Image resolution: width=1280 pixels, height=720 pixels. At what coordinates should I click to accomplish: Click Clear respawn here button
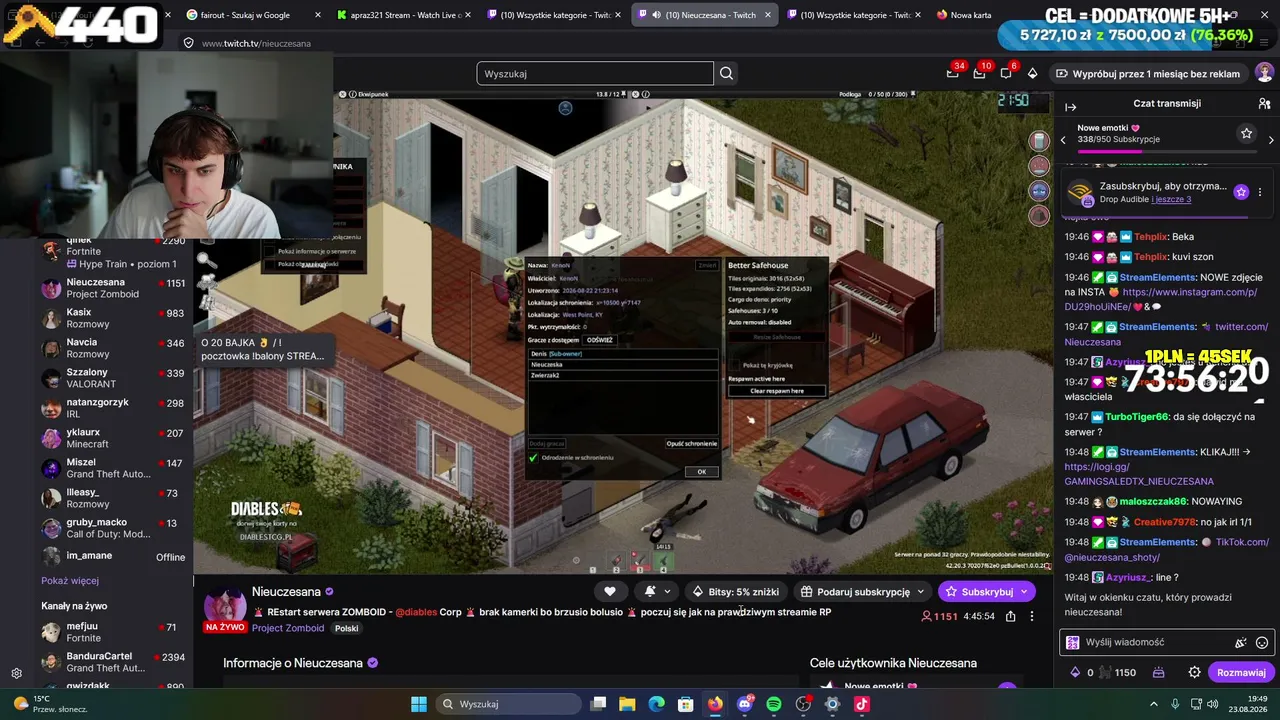pyautogui.click(x=777, y=390)
